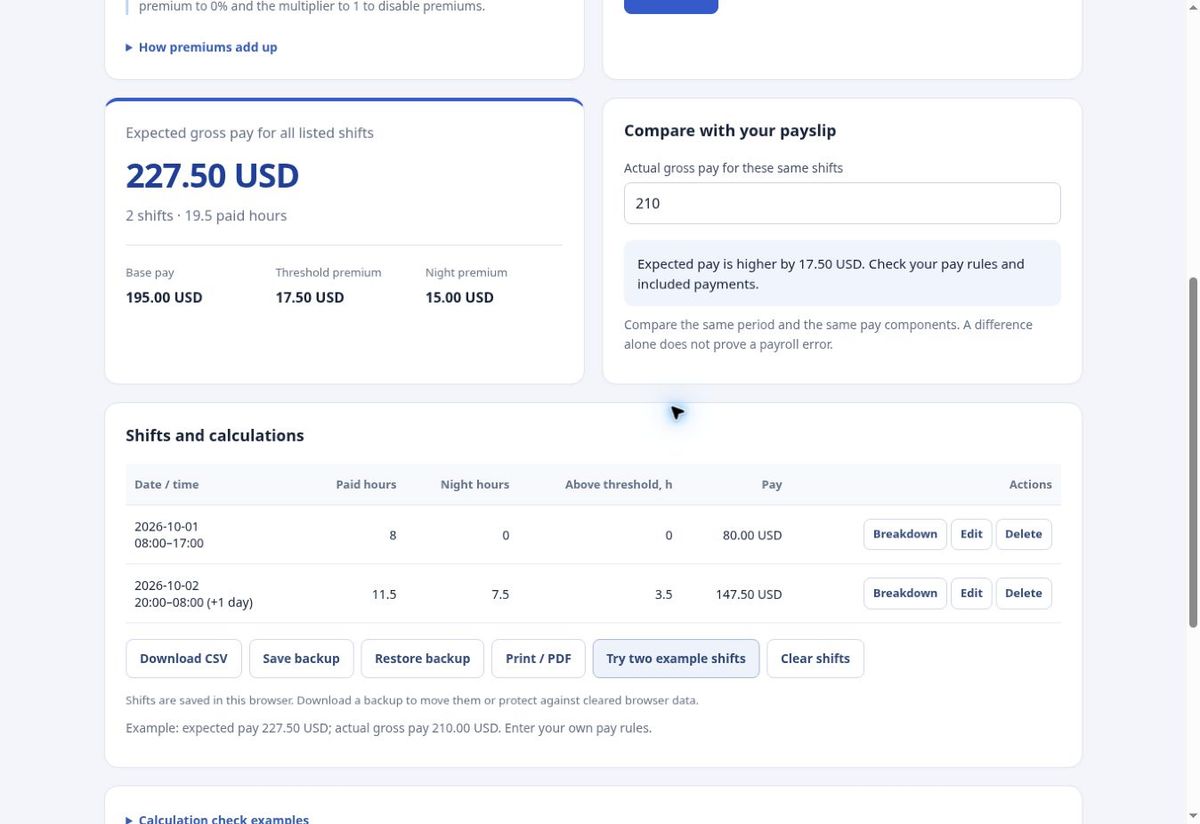This screenshot has width=1200, height=824.
Task: Click the 'Compare with your payslip' heading
Action: click(730, 130)
